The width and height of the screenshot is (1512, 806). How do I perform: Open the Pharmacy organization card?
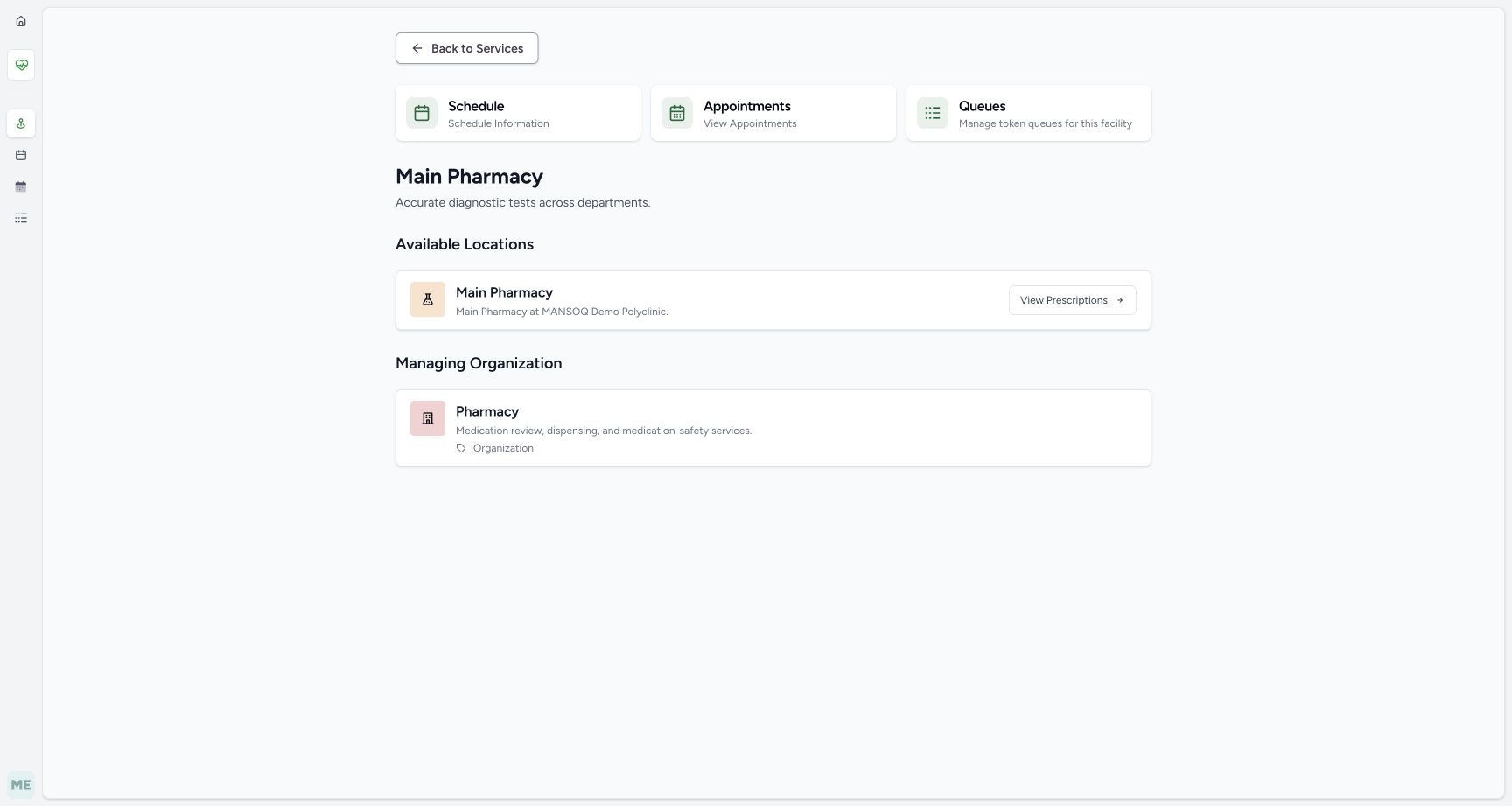click(x=773, y=428)
